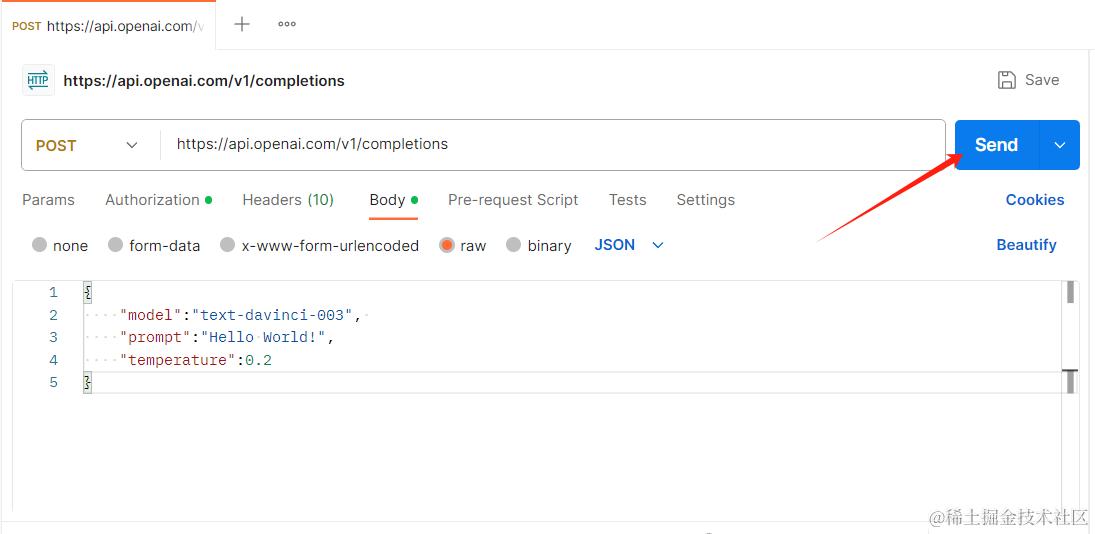This screenshot has width=1095, height=534.
Task: Open the three-dots tab options menu
Action: [x=287, y=24]
